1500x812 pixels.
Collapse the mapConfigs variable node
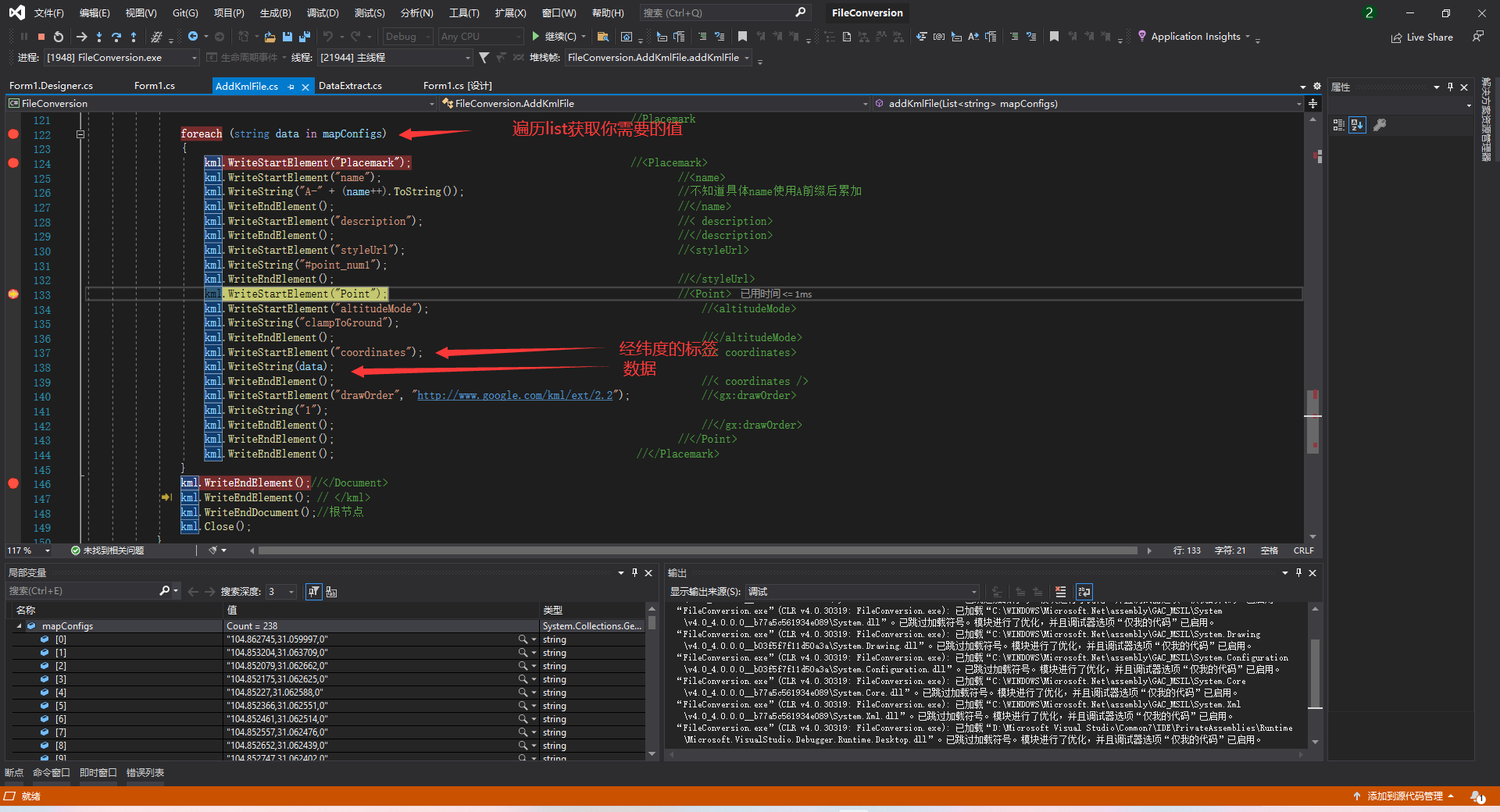(19, 626)
